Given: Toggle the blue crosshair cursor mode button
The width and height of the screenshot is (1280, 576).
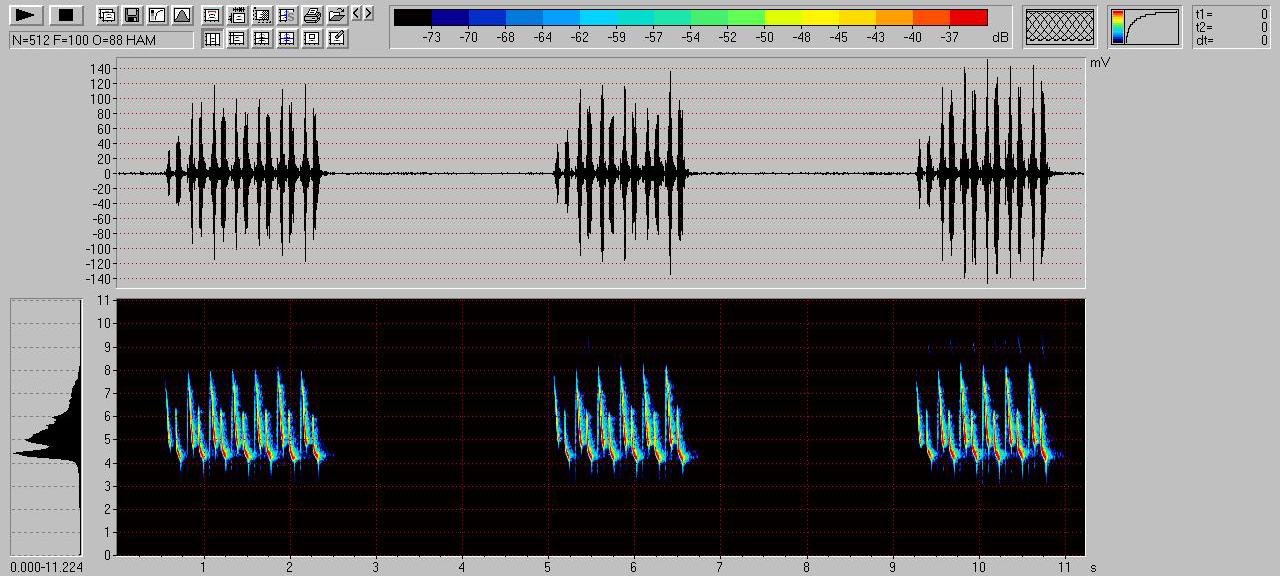Looking at the screenshot, I should 287,39.
